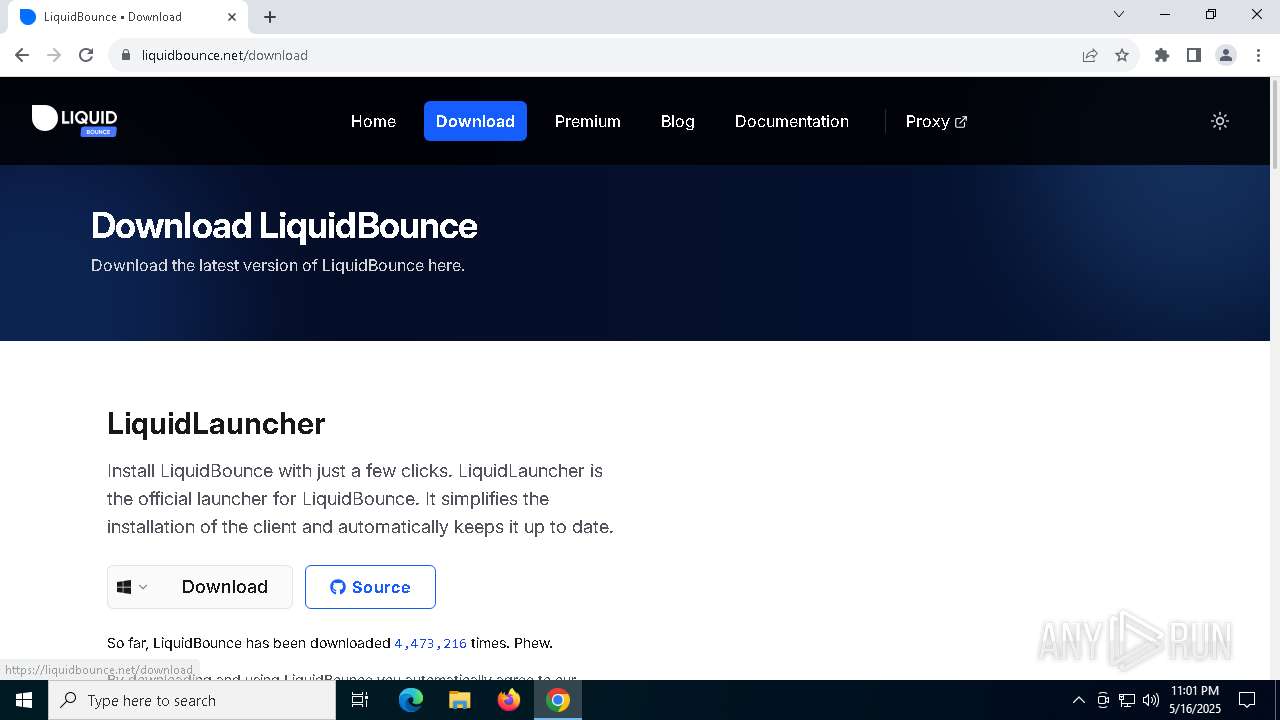Screen dimensions: 1280x720
Task: Show hidden system tray icons
Action: (1078, 700)
